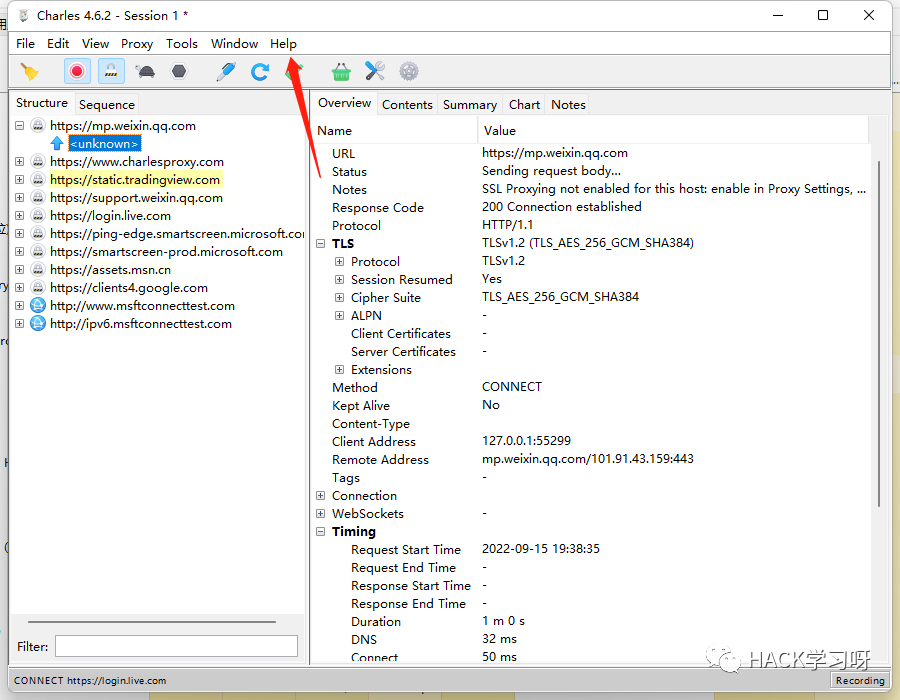Open the Proxy menu
This screenshot has width=900, height=700.
[x=137, y=44]
